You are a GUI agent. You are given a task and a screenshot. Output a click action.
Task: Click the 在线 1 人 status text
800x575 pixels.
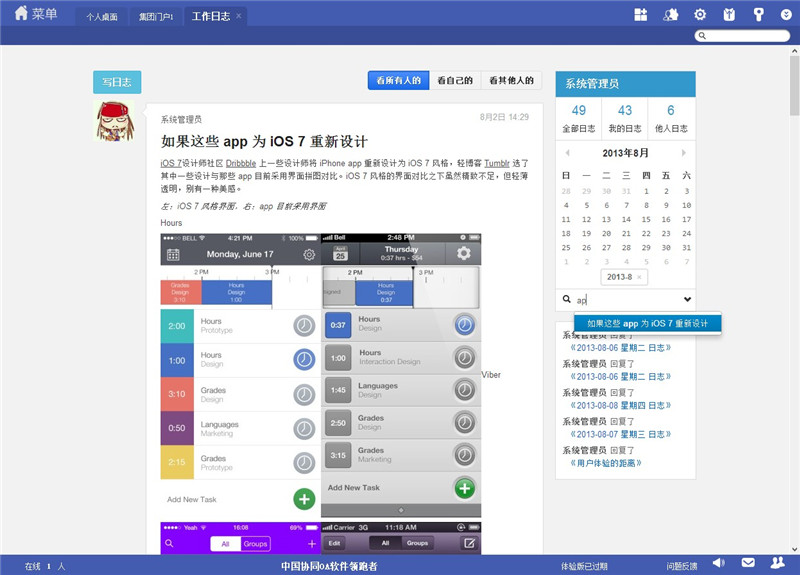[45, 566]
